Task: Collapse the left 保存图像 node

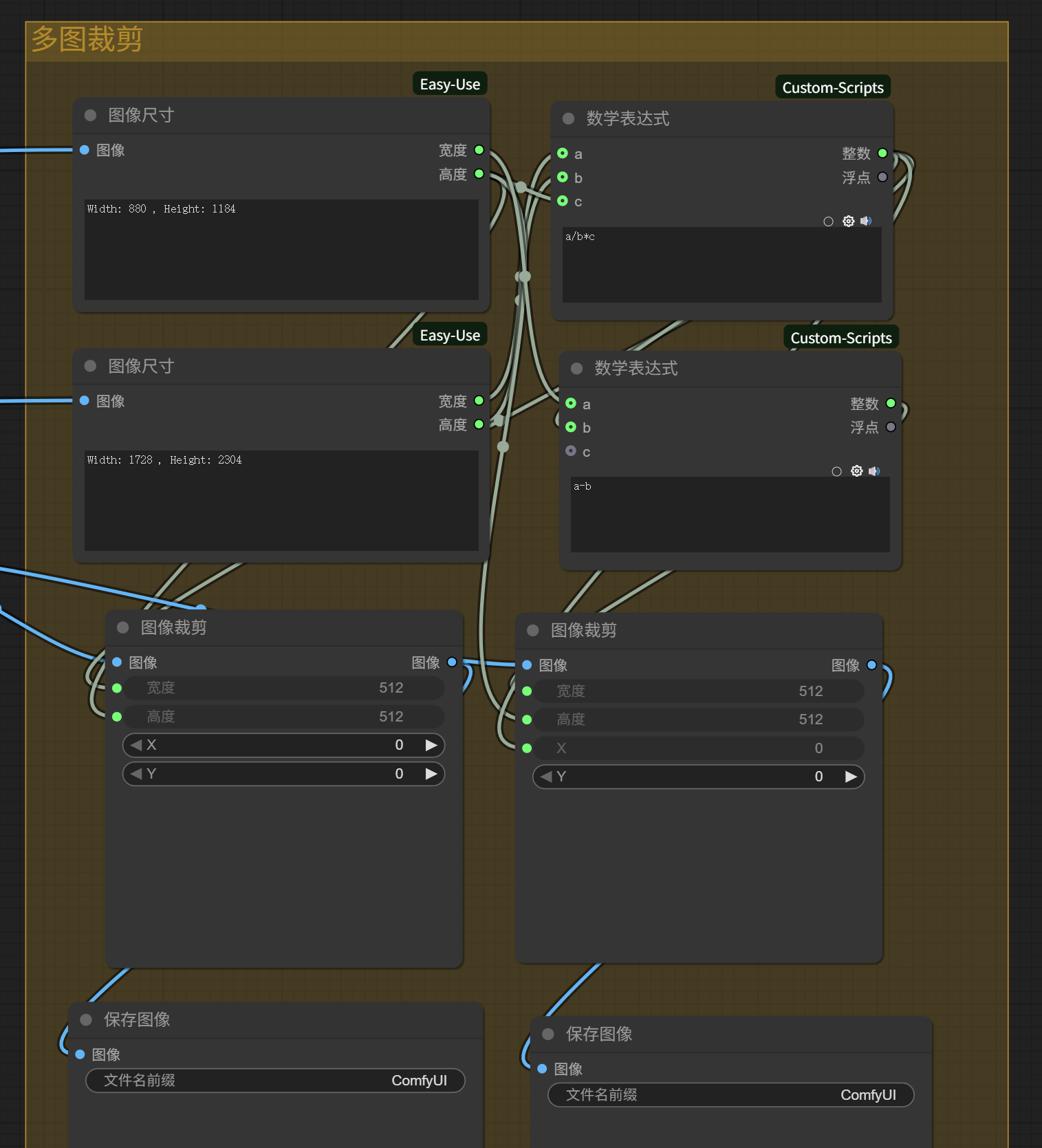Action: coord(86,1020)
